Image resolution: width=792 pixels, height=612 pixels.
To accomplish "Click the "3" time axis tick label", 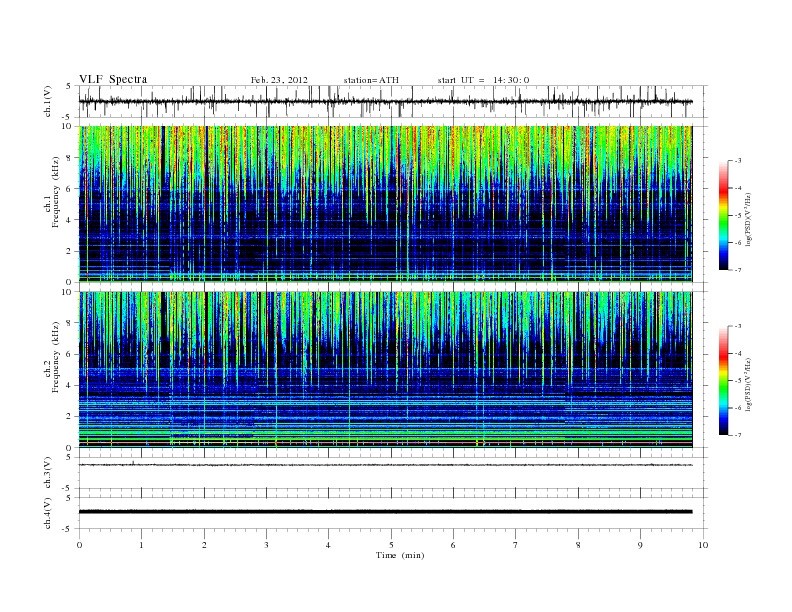I will pyautogui.click(x=266, y=545).
